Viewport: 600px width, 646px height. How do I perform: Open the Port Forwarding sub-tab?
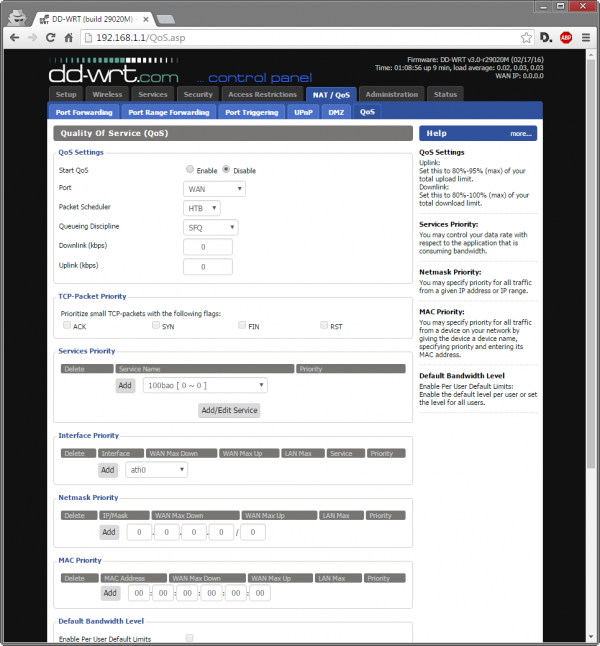pyautogui.click(x=85, y=112)
